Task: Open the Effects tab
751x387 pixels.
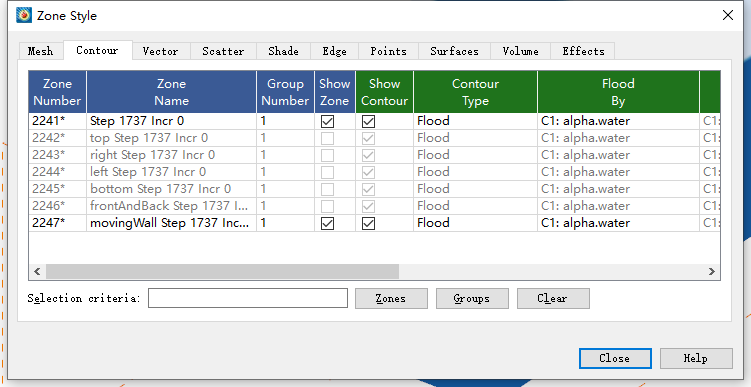Action: pyautogui.click(x=583, y=51)
